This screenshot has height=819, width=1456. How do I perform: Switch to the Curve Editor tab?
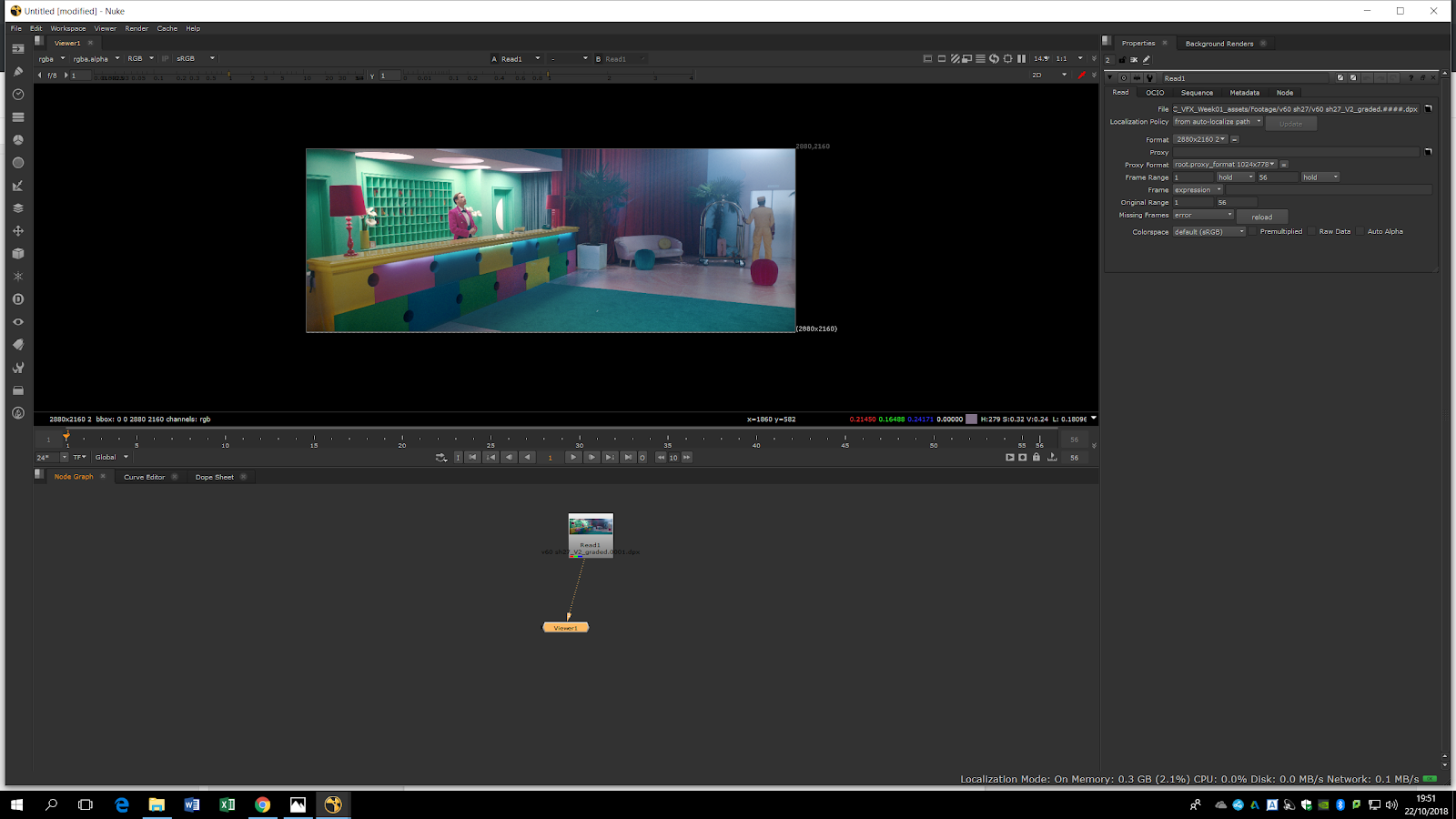(145, 477)
